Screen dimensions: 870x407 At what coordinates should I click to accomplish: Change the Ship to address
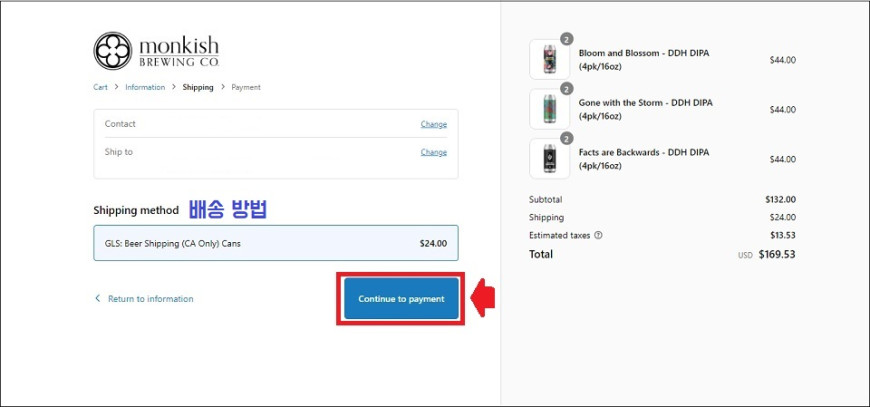pyautogui.click(x=433, y=152)
